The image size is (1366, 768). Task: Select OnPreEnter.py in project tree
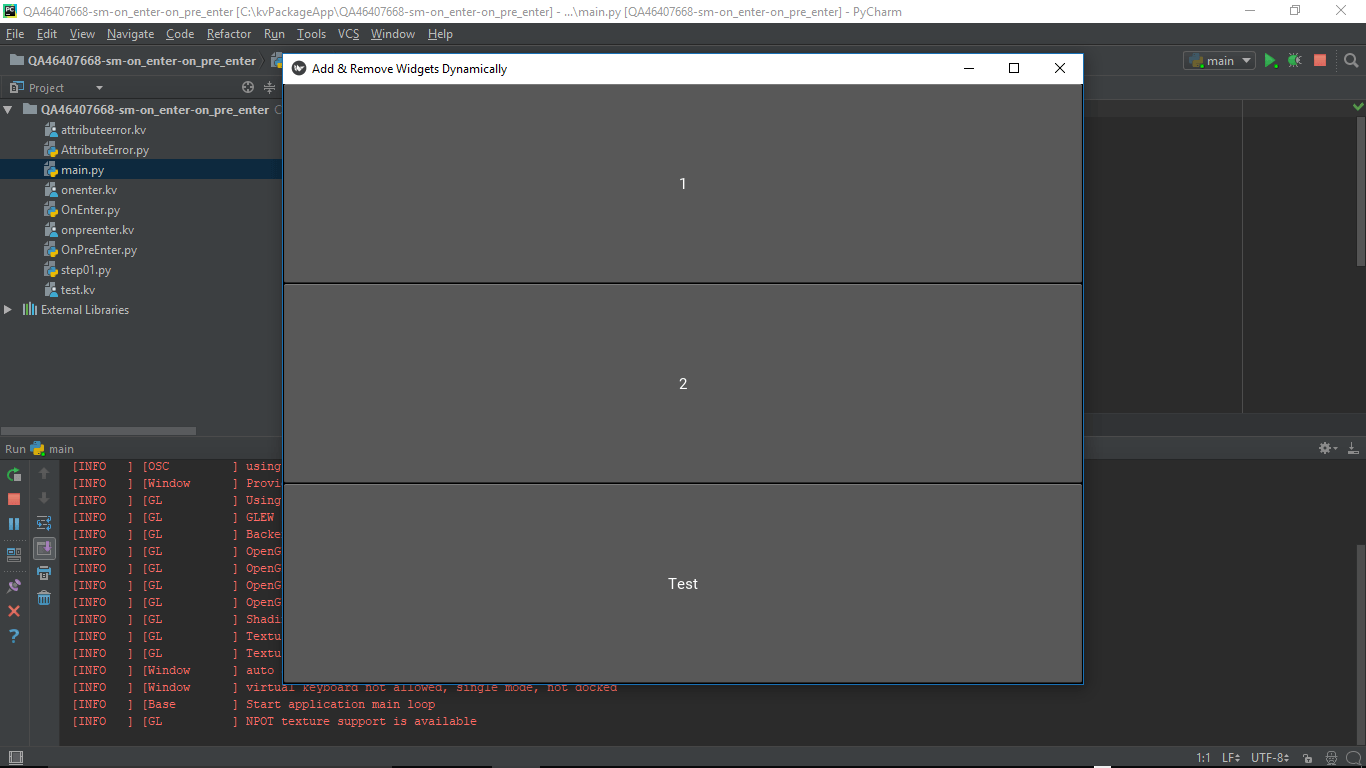[99, 250]
